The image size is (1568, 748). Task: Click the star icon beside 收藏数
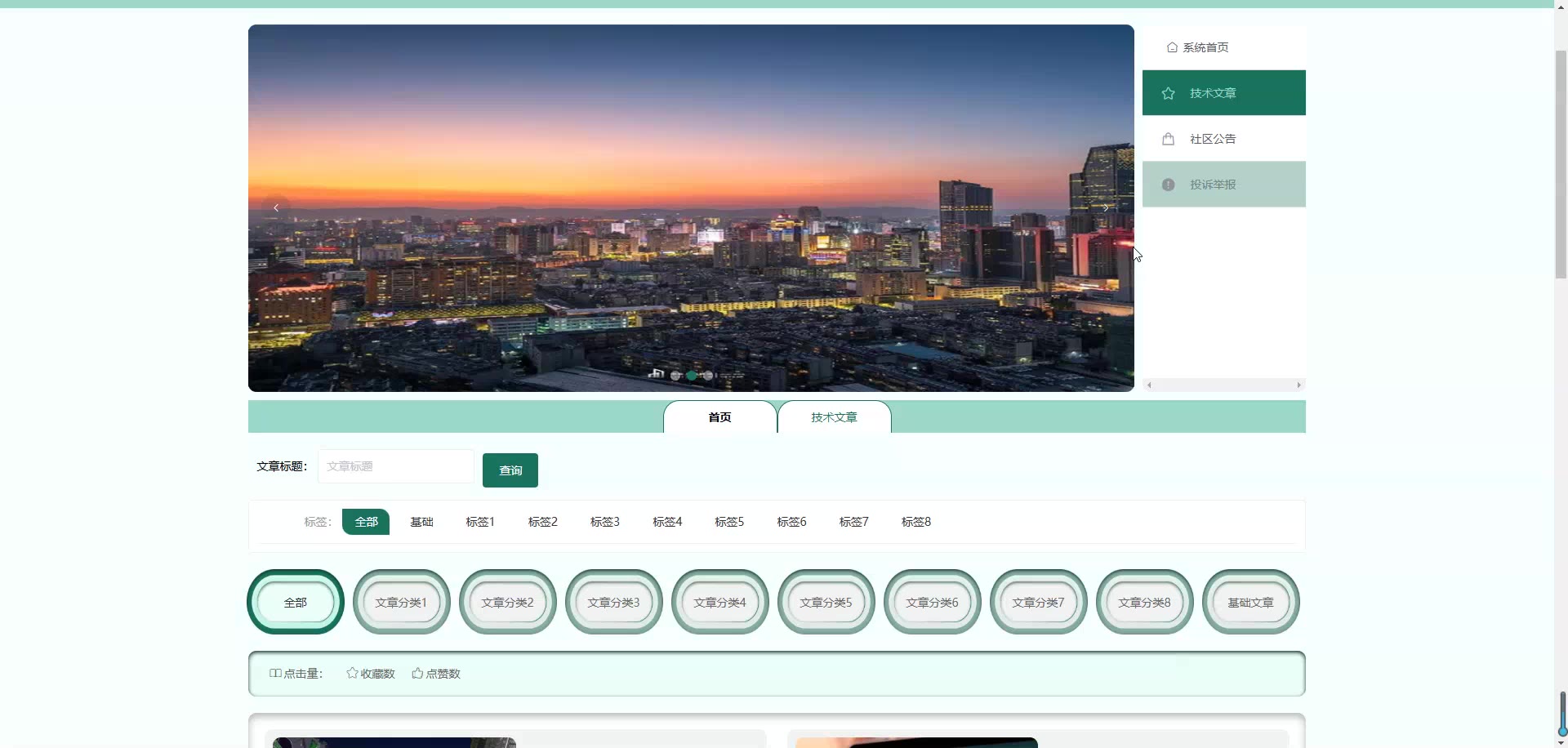(352, 674)
